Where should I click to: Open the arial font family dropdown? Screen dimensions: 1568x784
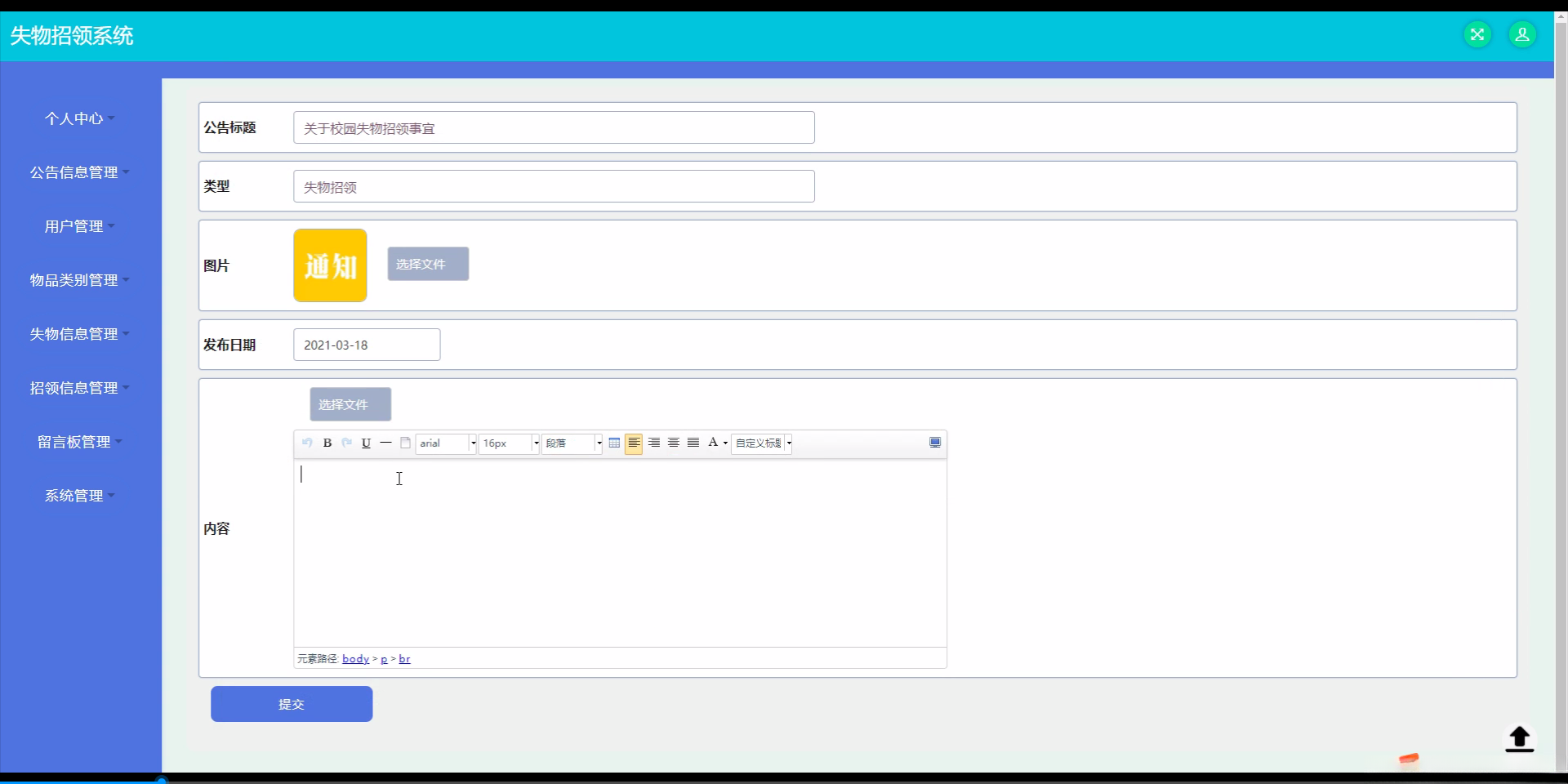click(x=446, y=443)
